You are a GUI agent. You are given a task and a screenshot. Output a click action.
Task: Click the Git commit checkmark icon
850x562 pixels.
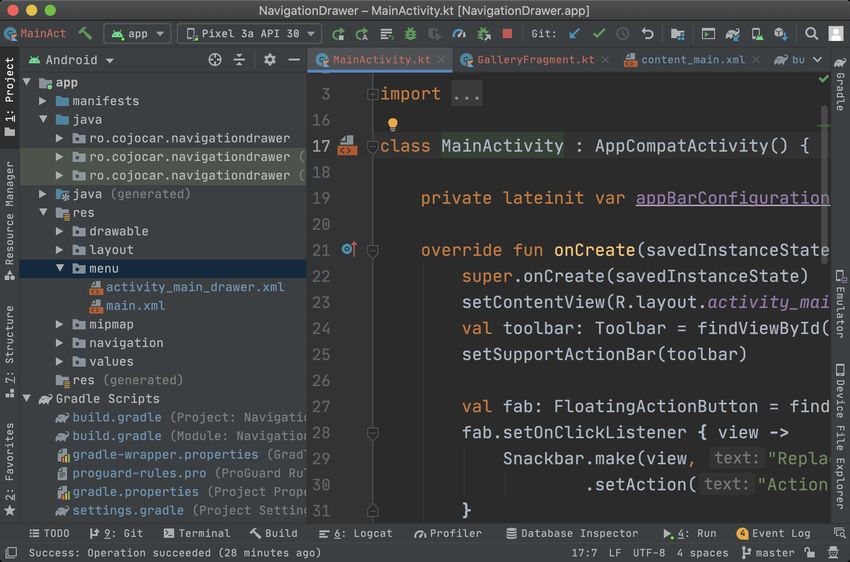pos(599,34)
